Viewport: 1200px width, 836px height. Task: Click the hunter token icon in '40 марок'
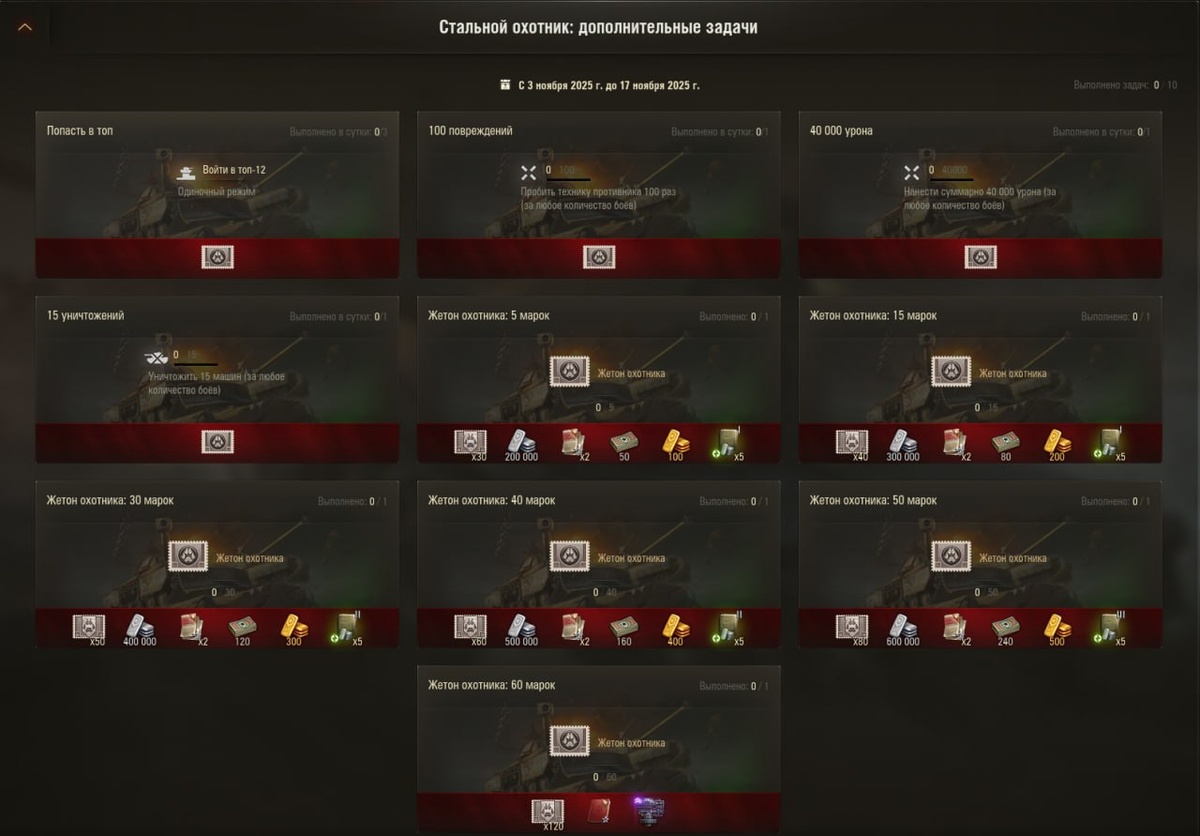click(570, 556)
